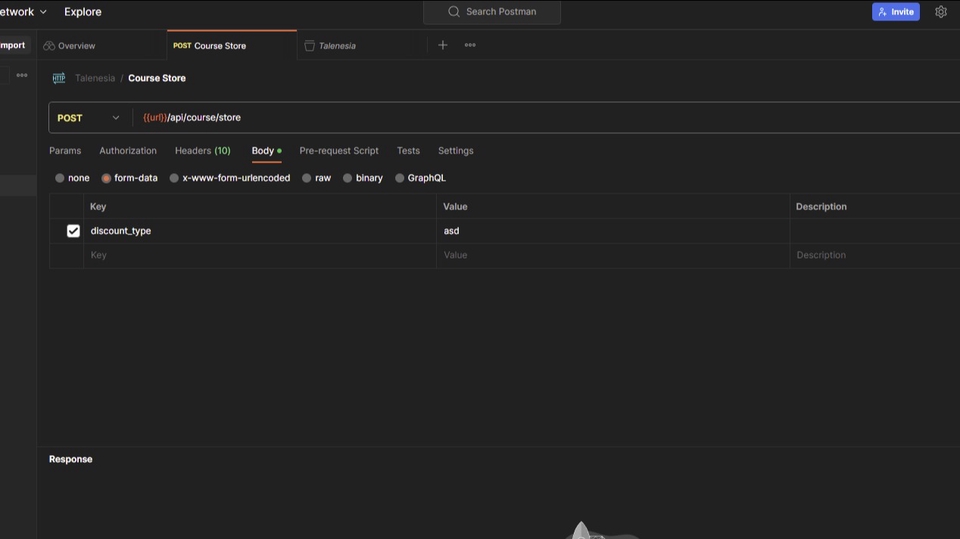Click the empty Description placeholder cell
Image resolution: width=960 pixels, height=539 pixels.
coord(875,255)
